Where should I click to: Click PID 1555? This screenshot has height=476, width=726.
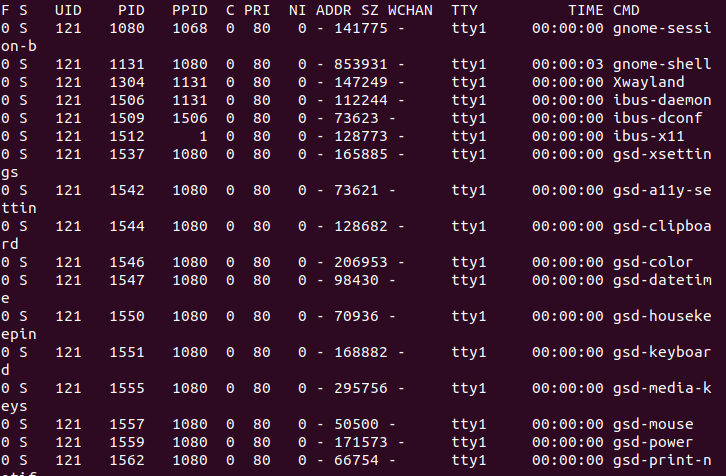(127, 388)
